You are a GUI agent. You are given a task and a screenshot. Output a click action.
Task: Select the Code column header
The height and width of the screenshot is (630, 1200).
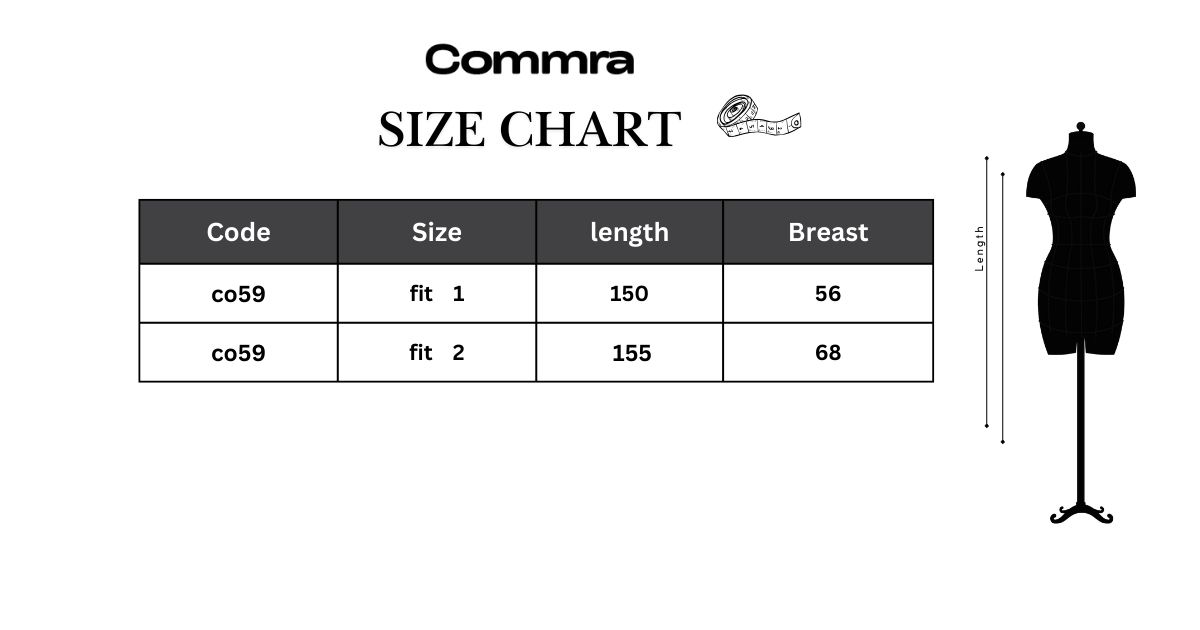(x=238, y=232)
